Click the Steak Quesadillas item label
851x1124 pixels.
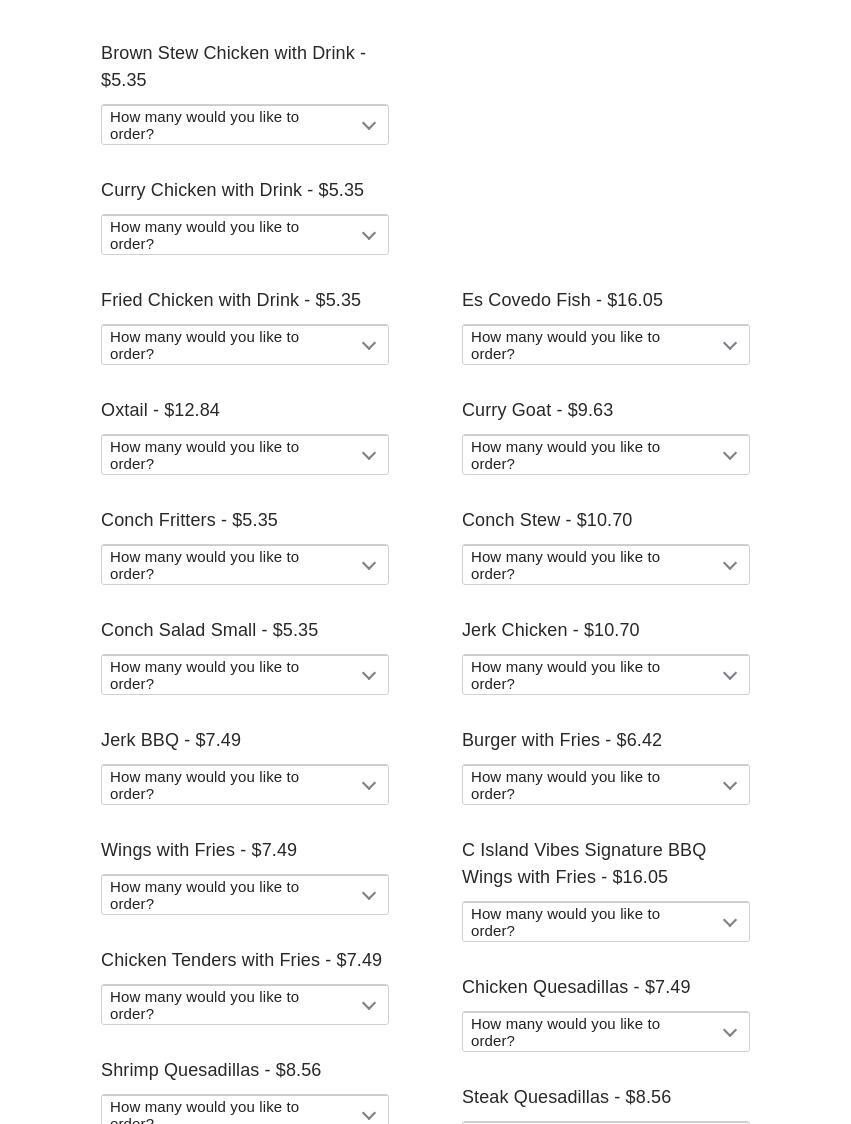click(x=566, y=1097)
